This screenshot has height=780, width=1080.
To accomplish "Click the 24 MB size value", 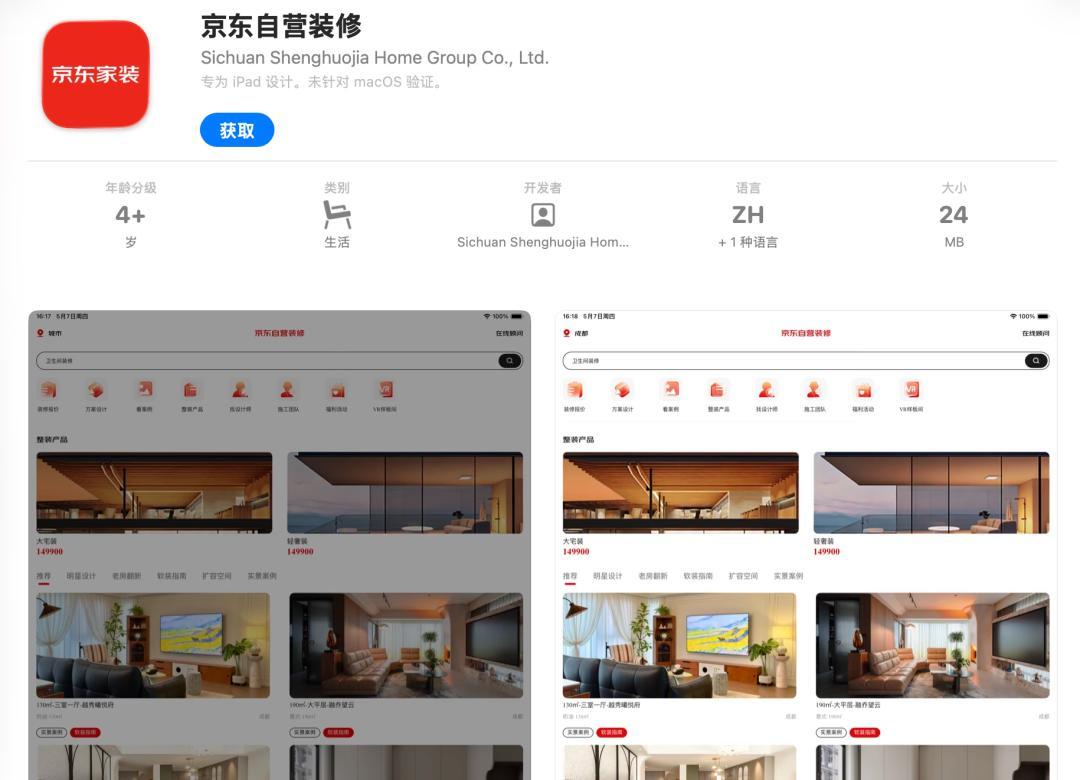I will tap(954, 215).
